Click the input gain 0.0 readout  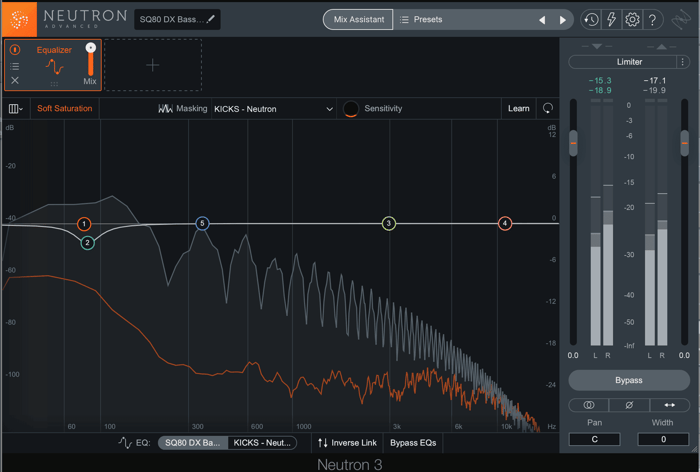[573, 355]
